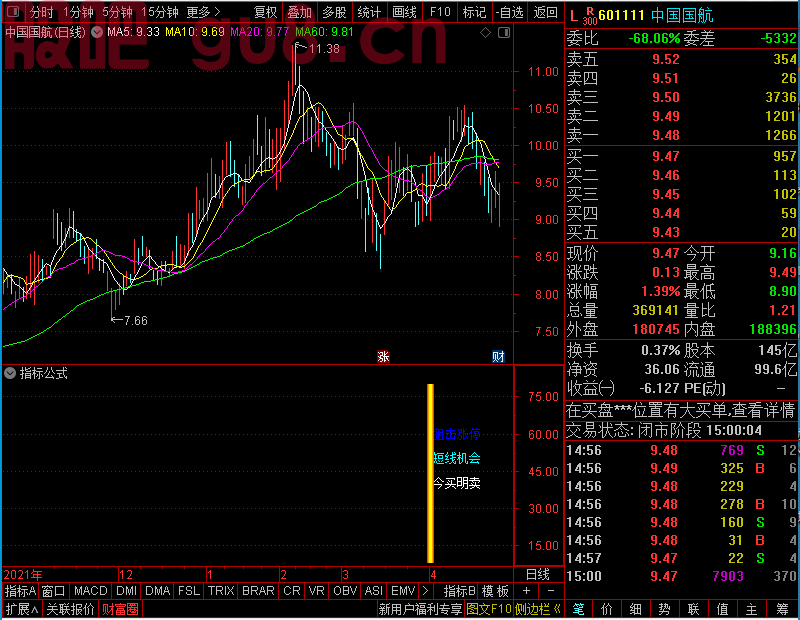Viewport: 800px width, 620px height.
Task: Open 关联报价 related quotes
Action: [70, 609]
